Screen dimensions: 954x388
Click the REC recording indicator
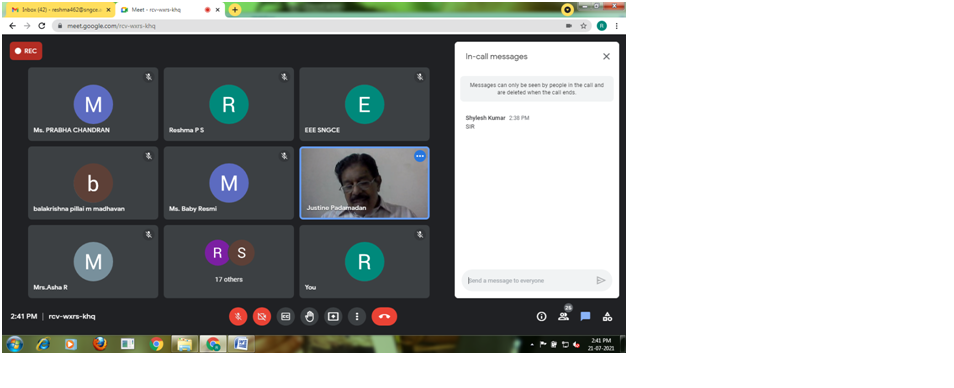click(26, 51)
